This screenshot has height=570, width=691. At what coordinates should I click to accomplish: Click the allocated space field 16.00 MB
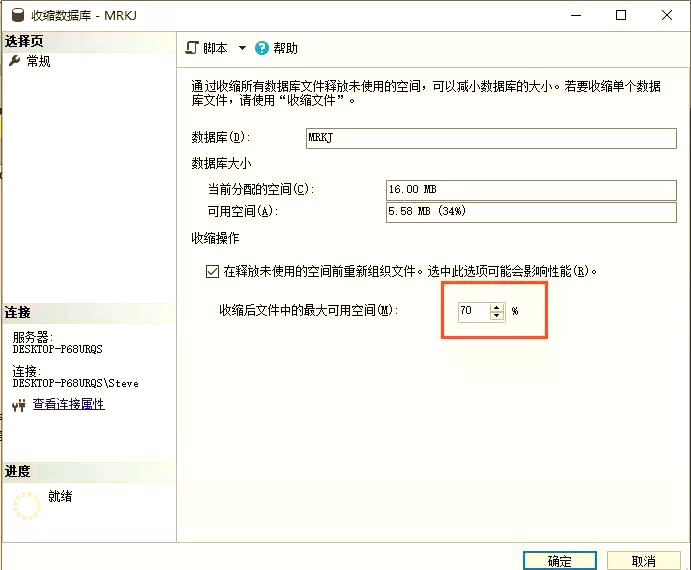[x=531, y=190]
